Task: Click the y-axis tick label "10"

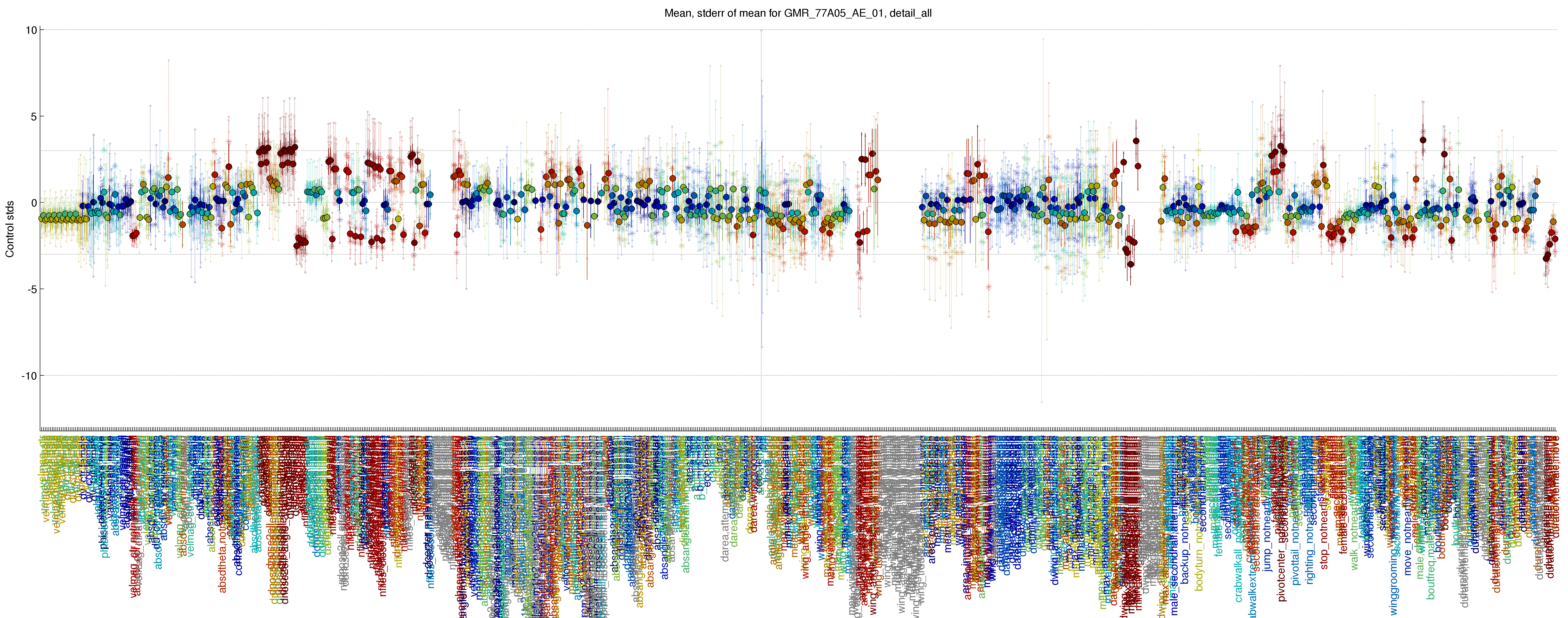Action: coord(30,30)
